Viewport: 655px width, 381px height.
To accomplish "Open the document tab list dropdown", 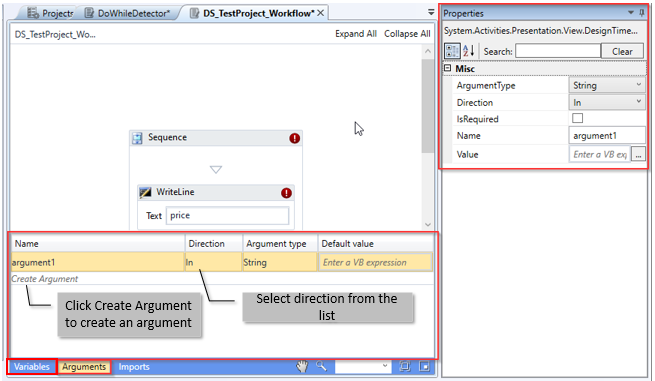I will 431,13.
